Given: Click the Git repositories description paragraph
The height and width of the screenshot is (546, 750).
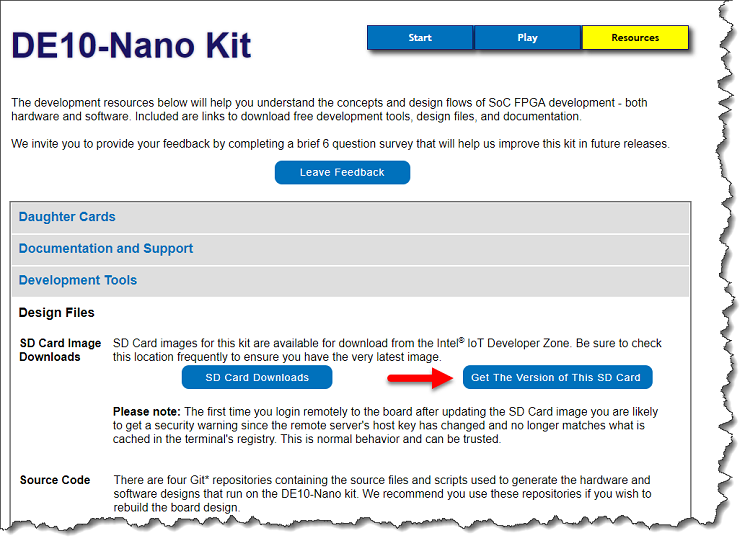Looking at the screenshot, I should pos(380,494).
